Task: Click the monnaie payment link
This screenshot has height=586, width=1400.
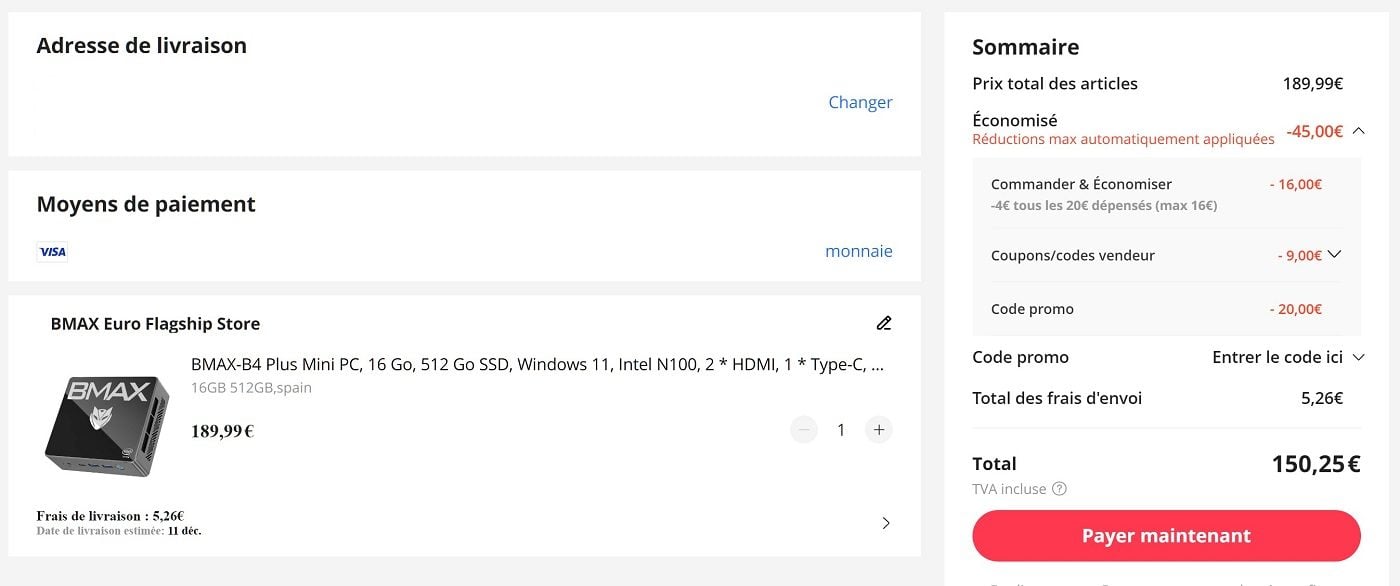Action: click(x=859, y=251)
